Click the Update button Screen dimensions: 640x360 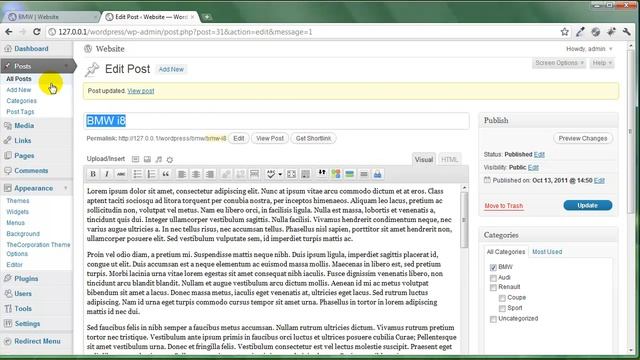coord(588,205)
